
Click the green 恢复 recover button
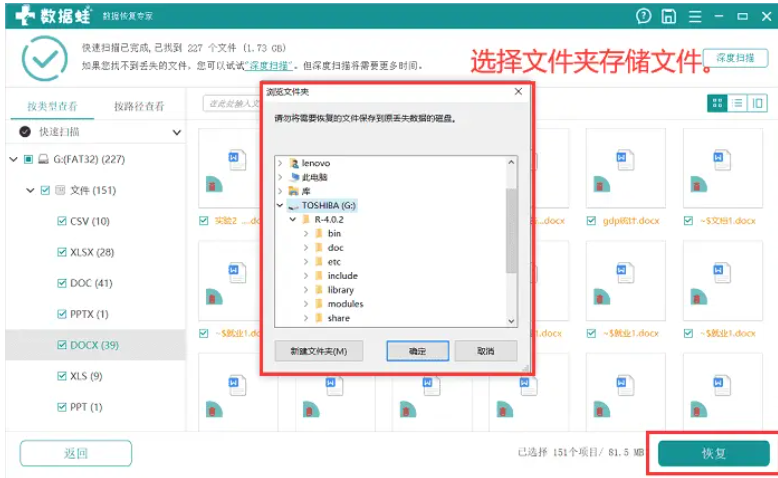[x=713, y=453]
